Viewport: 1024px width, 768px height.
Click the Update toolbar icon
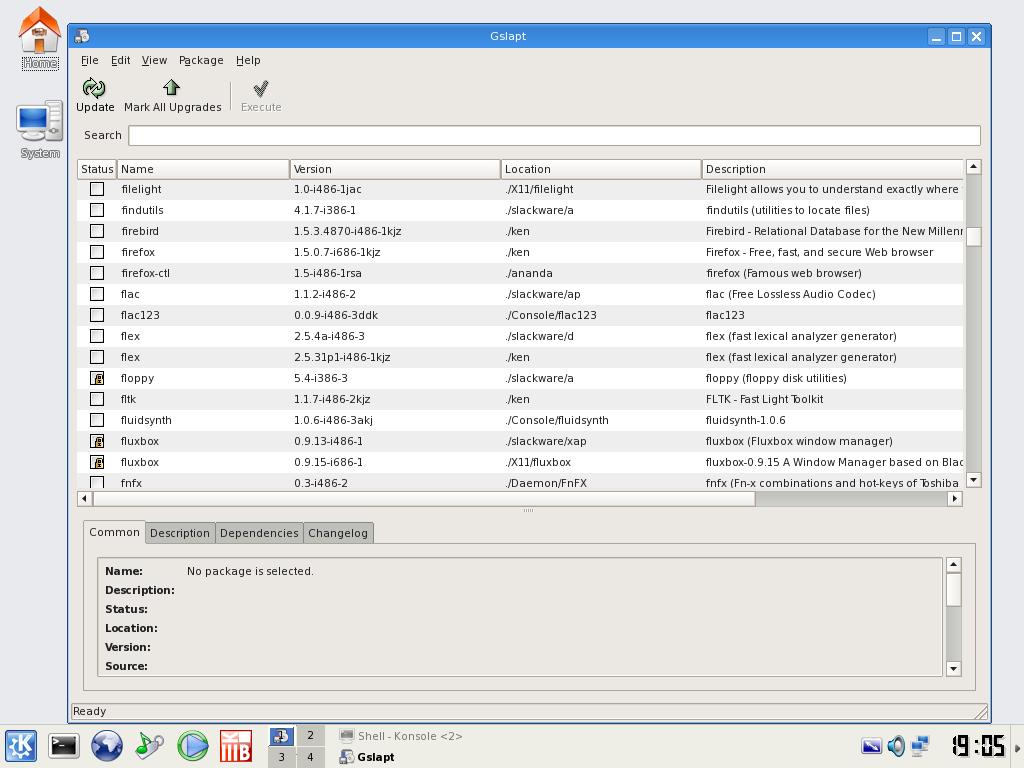pyautogui.click(x=94, y=88)
